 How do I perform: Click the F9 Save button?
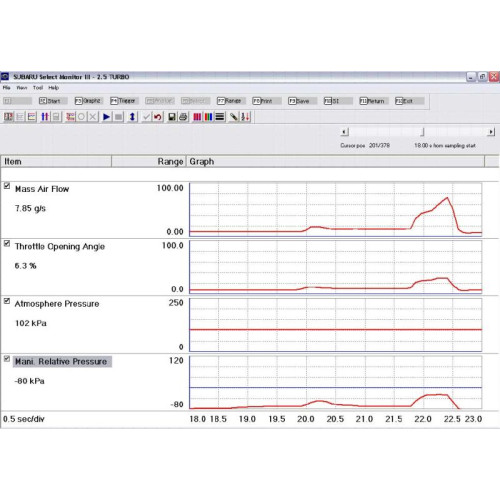[302, 101]
